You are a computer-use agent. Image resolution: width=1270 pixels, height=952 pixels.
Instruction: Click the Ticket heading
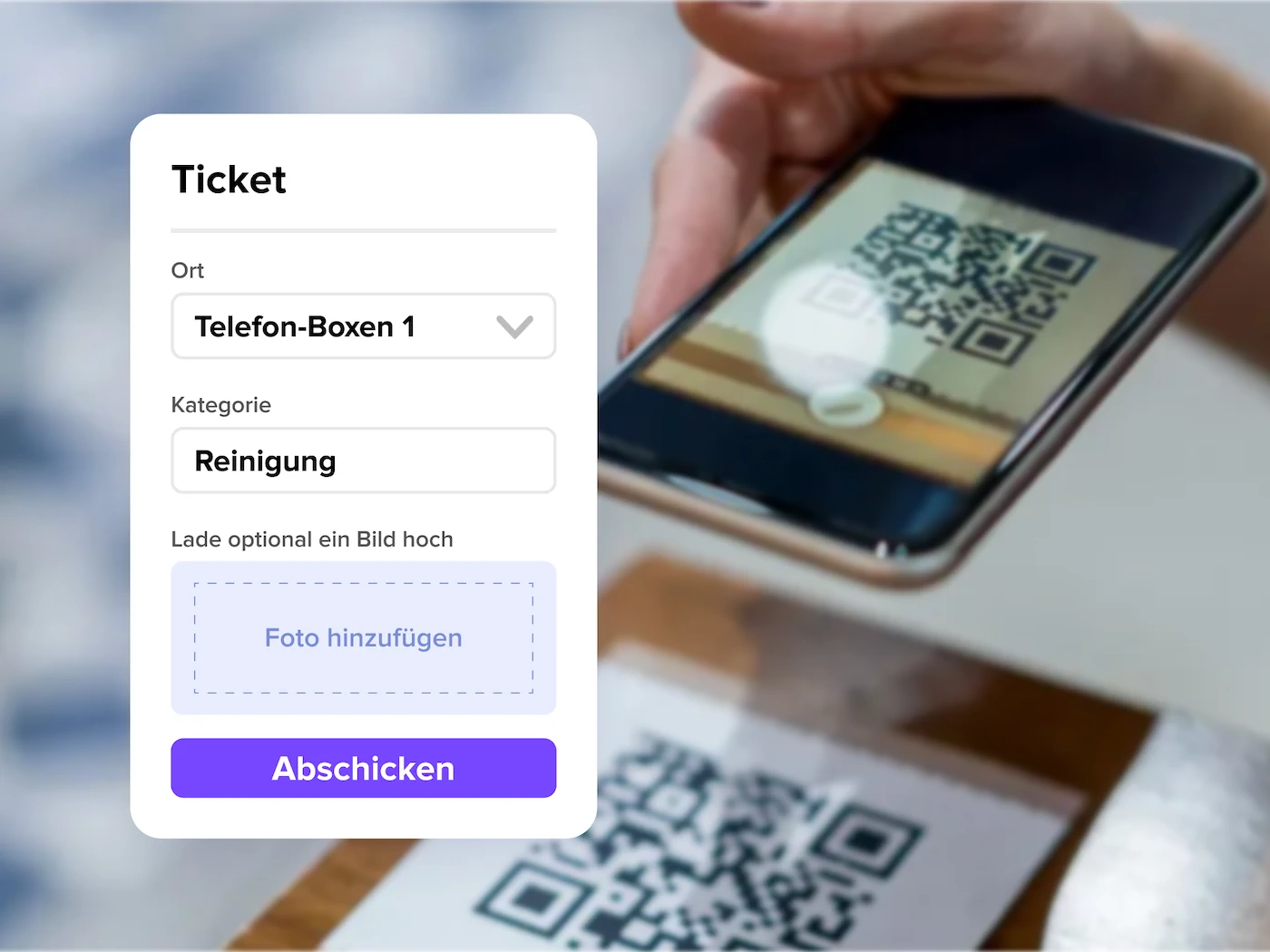(229, 180)
